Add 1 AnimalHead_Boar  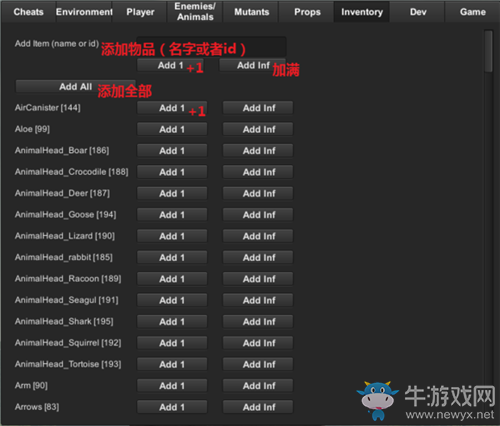point(172,151)
